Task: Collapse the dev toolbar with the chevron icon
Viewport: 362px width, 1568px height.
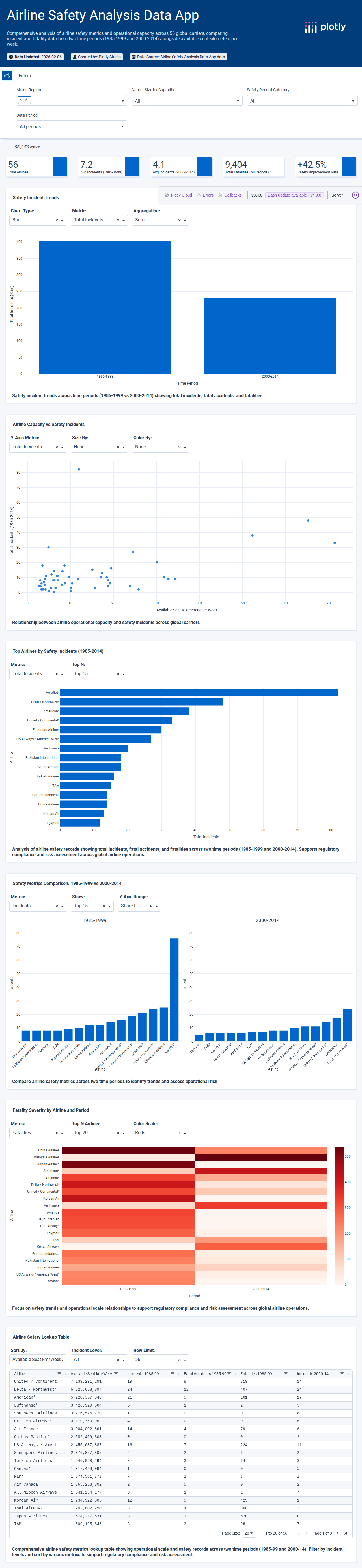Action: [355, 195]
